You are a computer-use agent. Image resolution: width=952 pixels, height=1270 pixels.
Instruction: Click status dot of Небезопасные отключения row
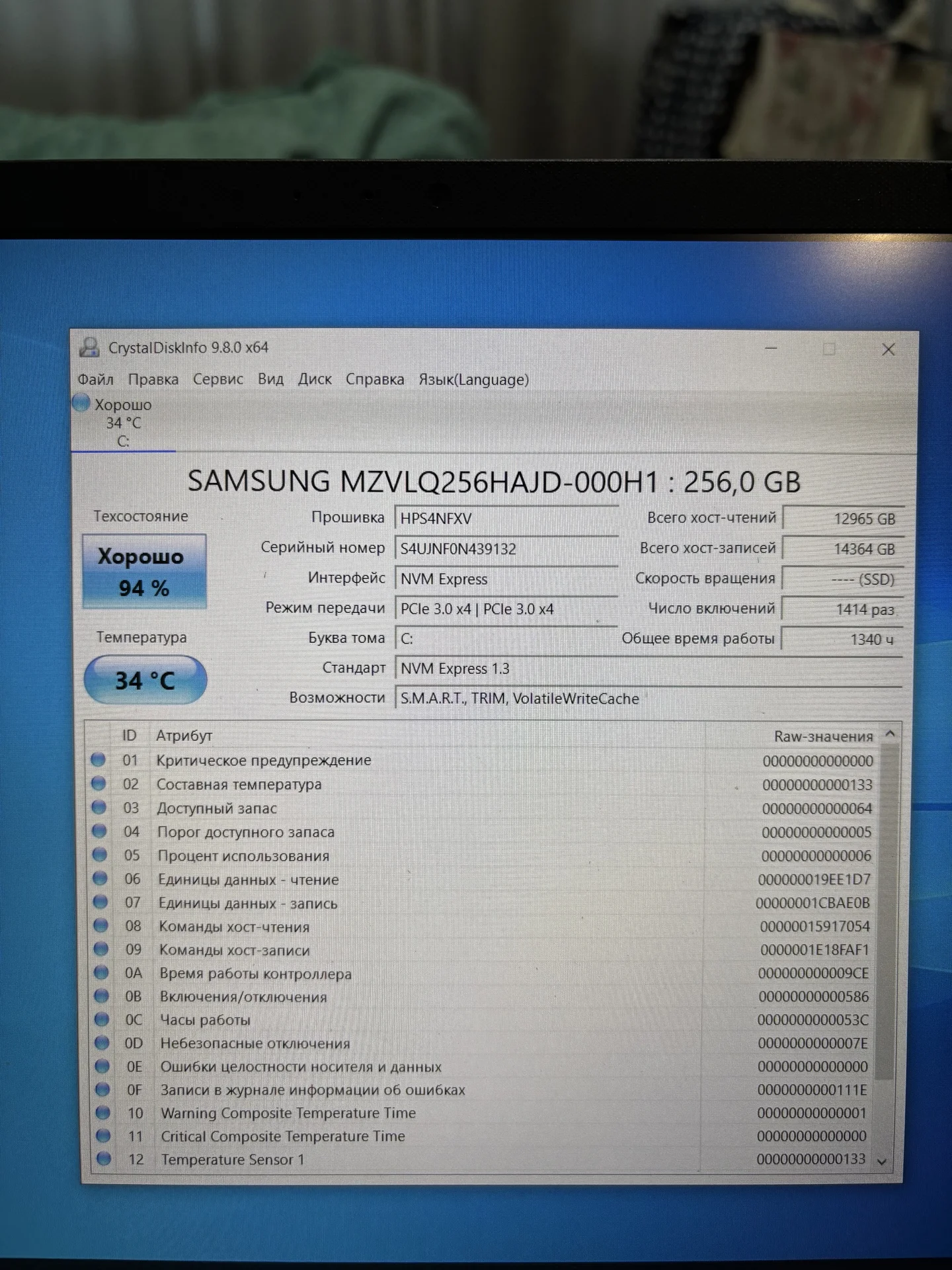(102, 1042)
